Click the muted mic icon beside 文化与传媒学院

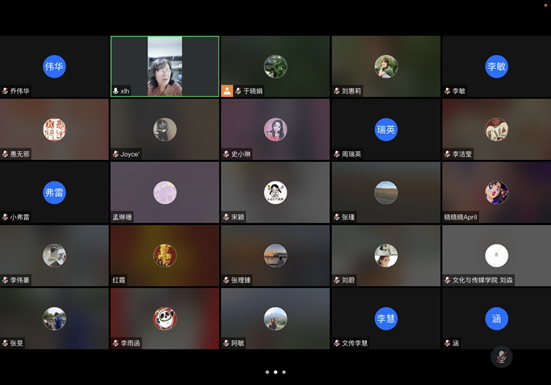447,280
